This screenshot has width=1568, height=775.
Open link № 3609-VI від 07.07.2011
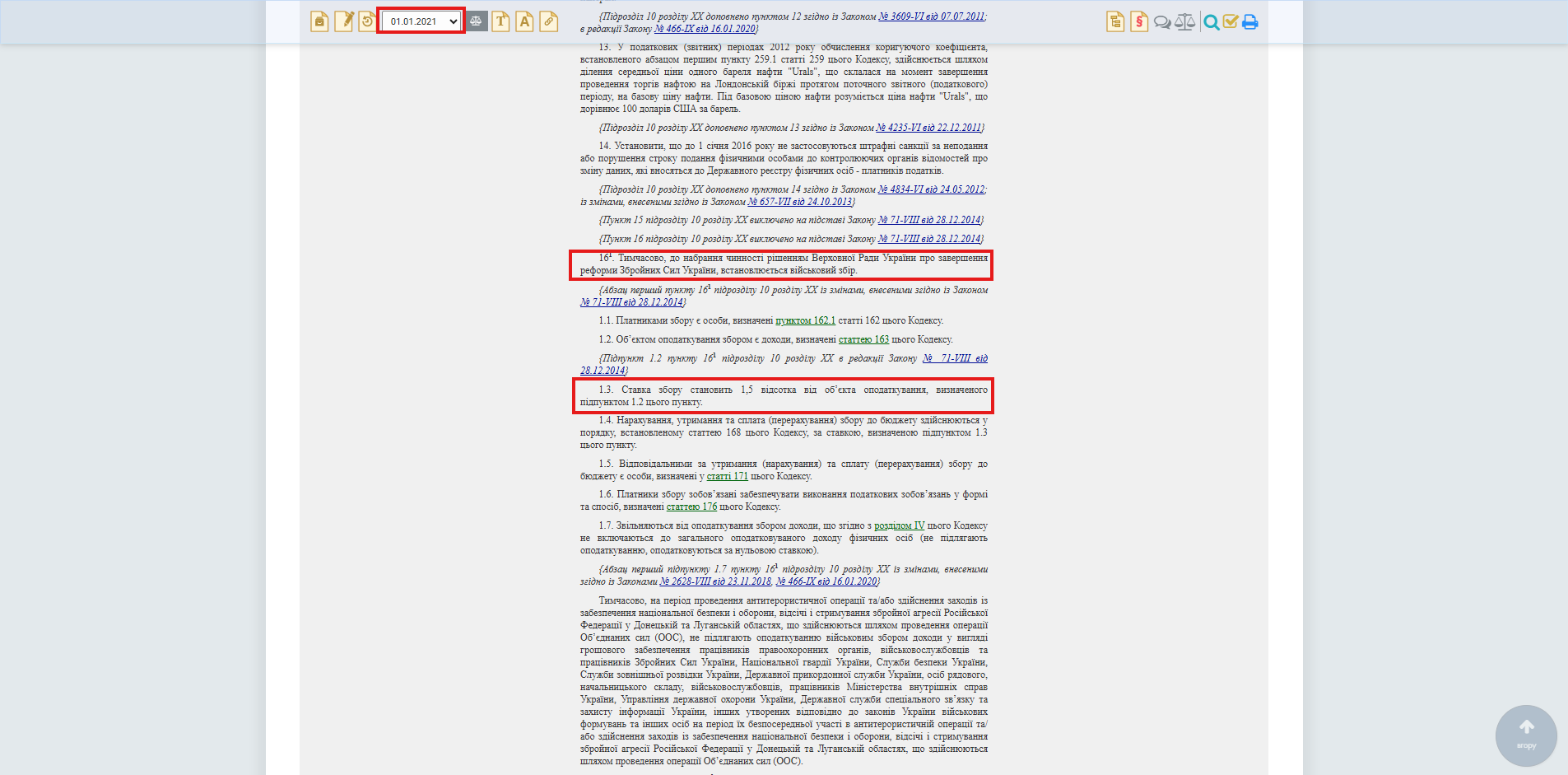pyautogui.click(x=931, y=16)
